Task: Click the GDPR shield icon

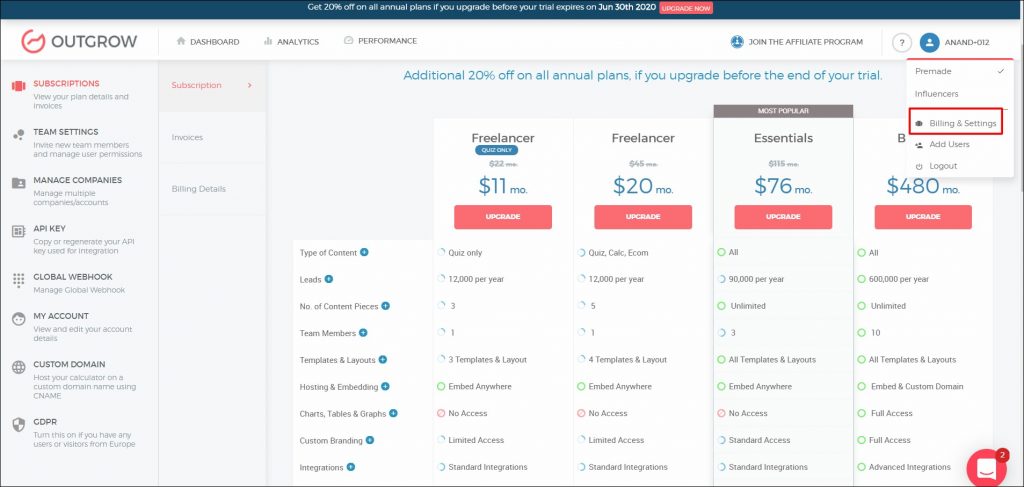Action: click(x=18, y=424)
